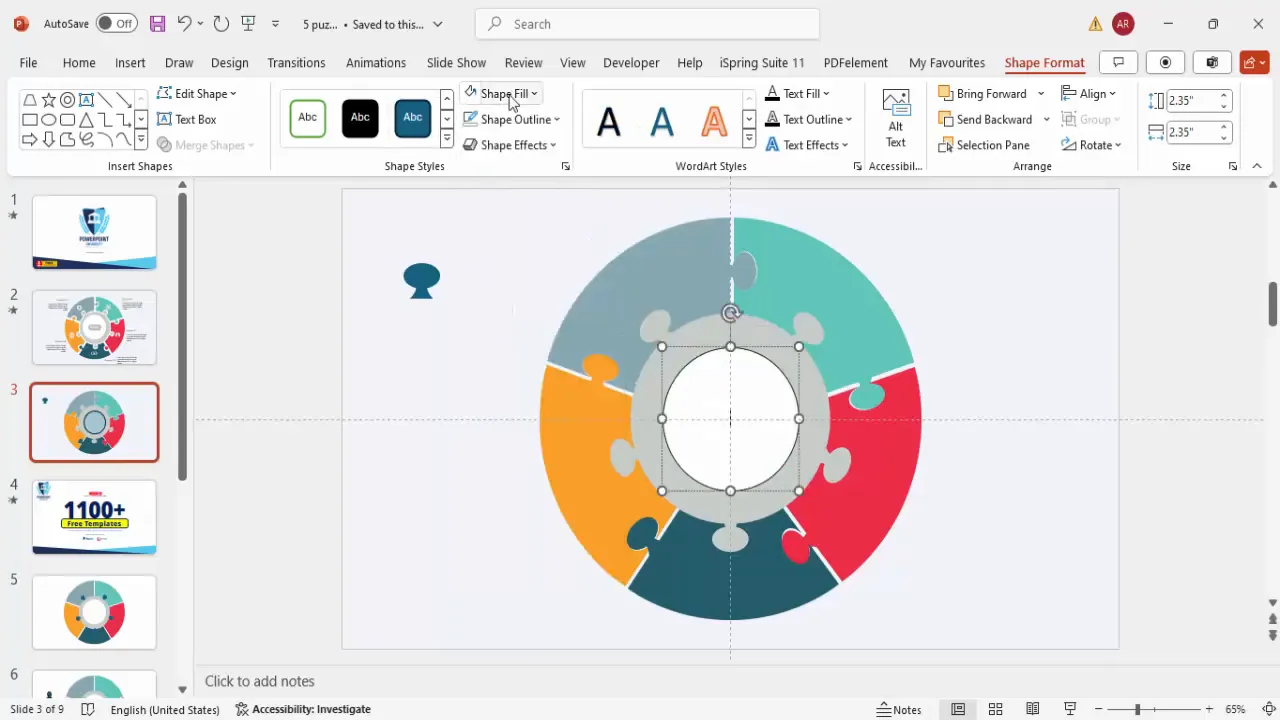Click the Record icon in ribbon top right
This screenshot has width=1280, height=720.
[1165, 62]
